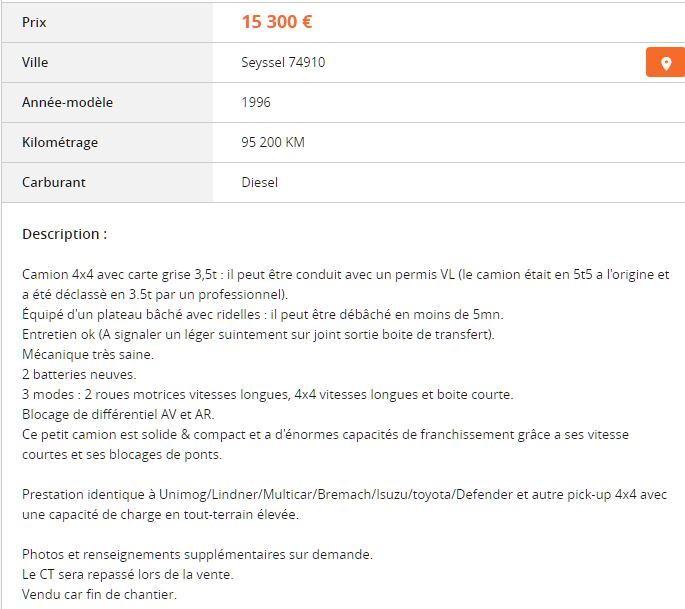
Task: Click the Seyssel 74910 city text
Action: 283,62
